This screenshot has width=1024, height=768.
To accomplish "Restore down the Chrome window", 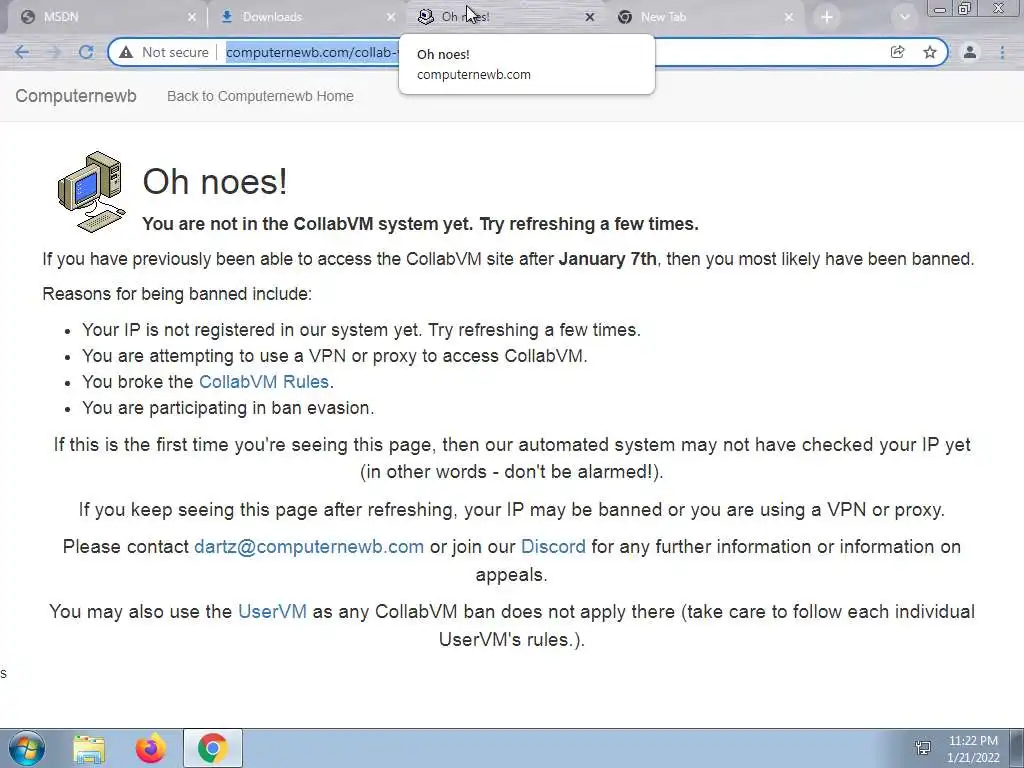I will (x=965, y=9).
